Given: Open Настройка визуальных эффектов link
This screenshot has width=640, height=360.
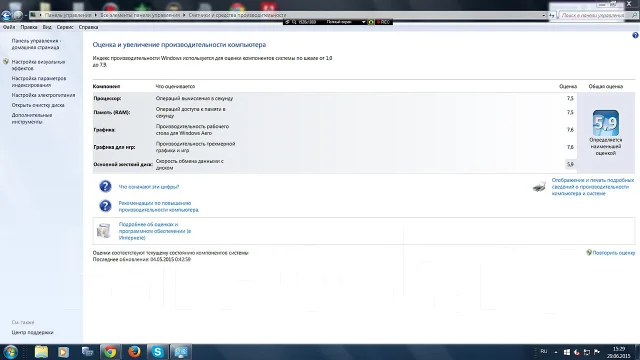Looking at the screenshot, I should (38, 65).
